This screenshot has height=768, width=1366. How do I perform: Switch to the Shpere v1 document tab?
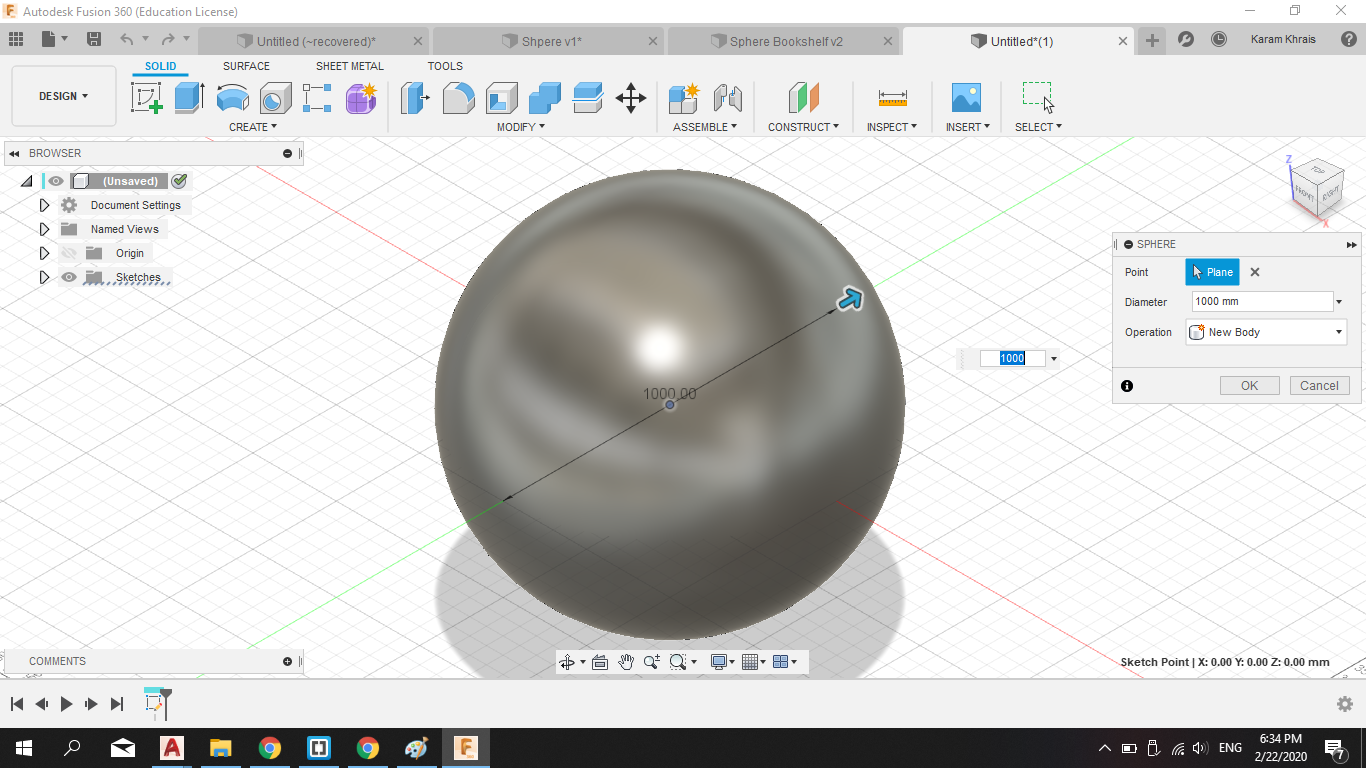551,41
